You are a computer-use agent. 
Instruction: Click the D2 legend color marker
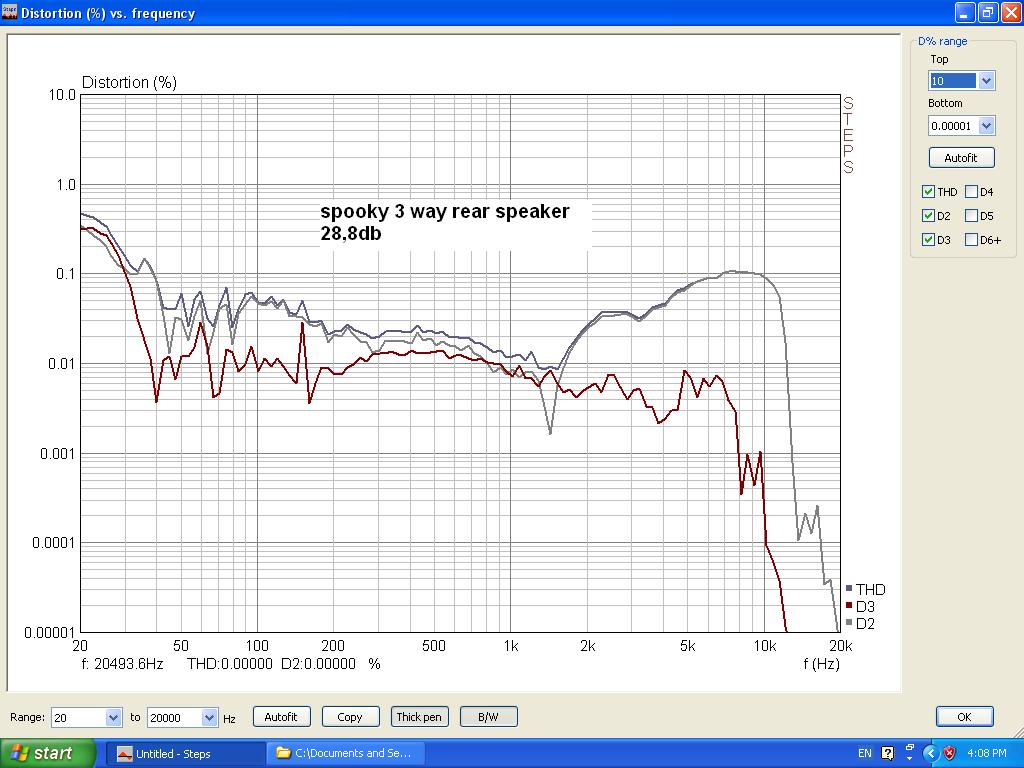click(849, 623)
